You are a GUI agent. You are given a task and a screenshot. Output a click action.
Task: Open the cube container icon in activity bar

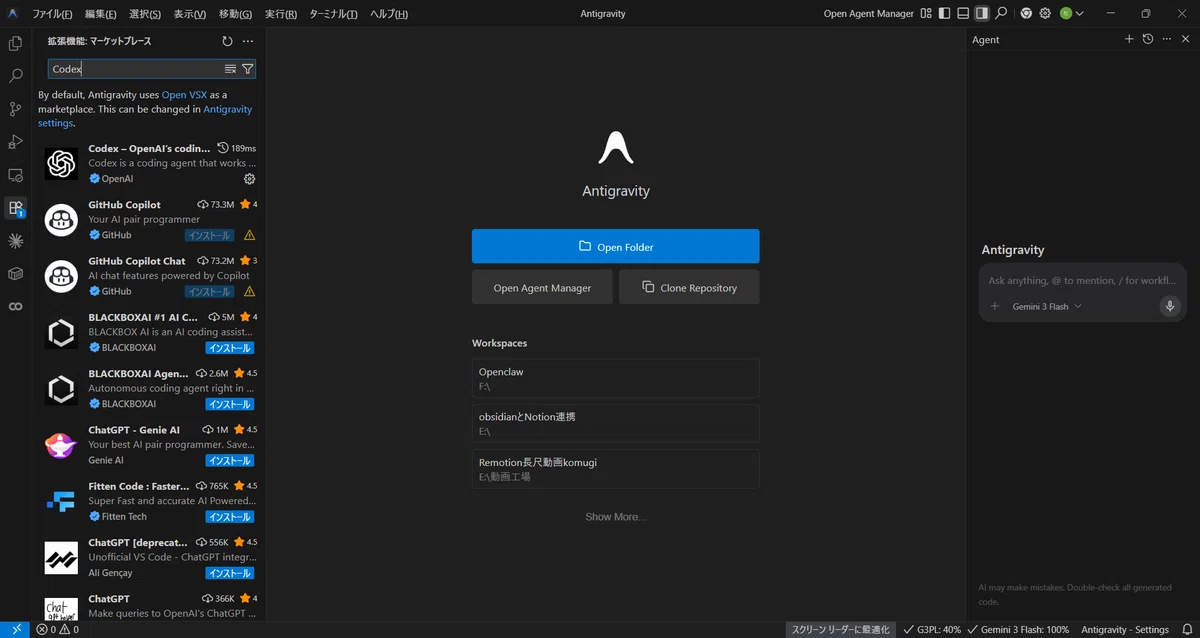click(15, 273)
